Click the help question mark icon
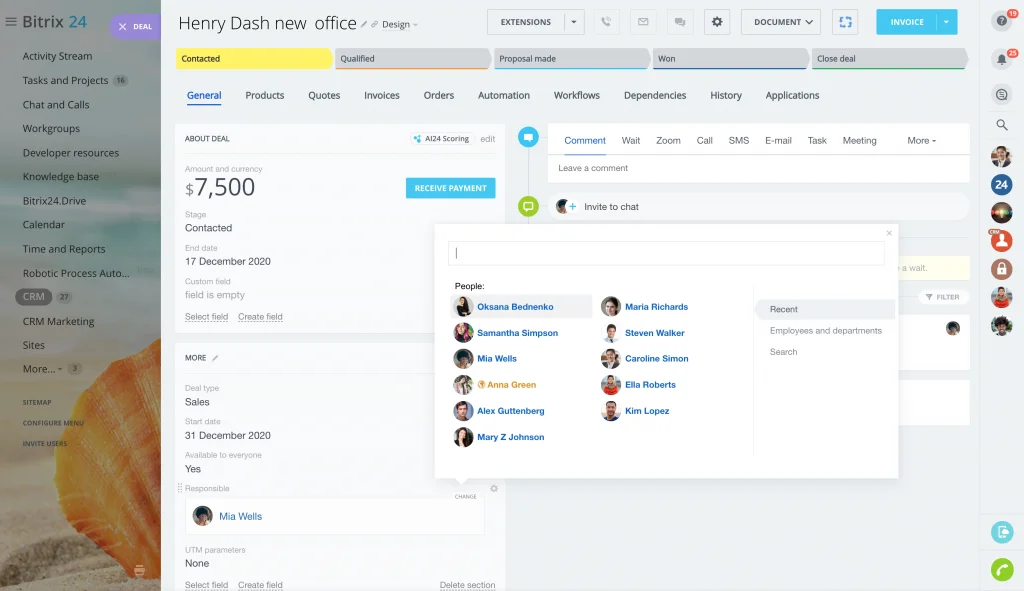 [x=1001, y=21]
